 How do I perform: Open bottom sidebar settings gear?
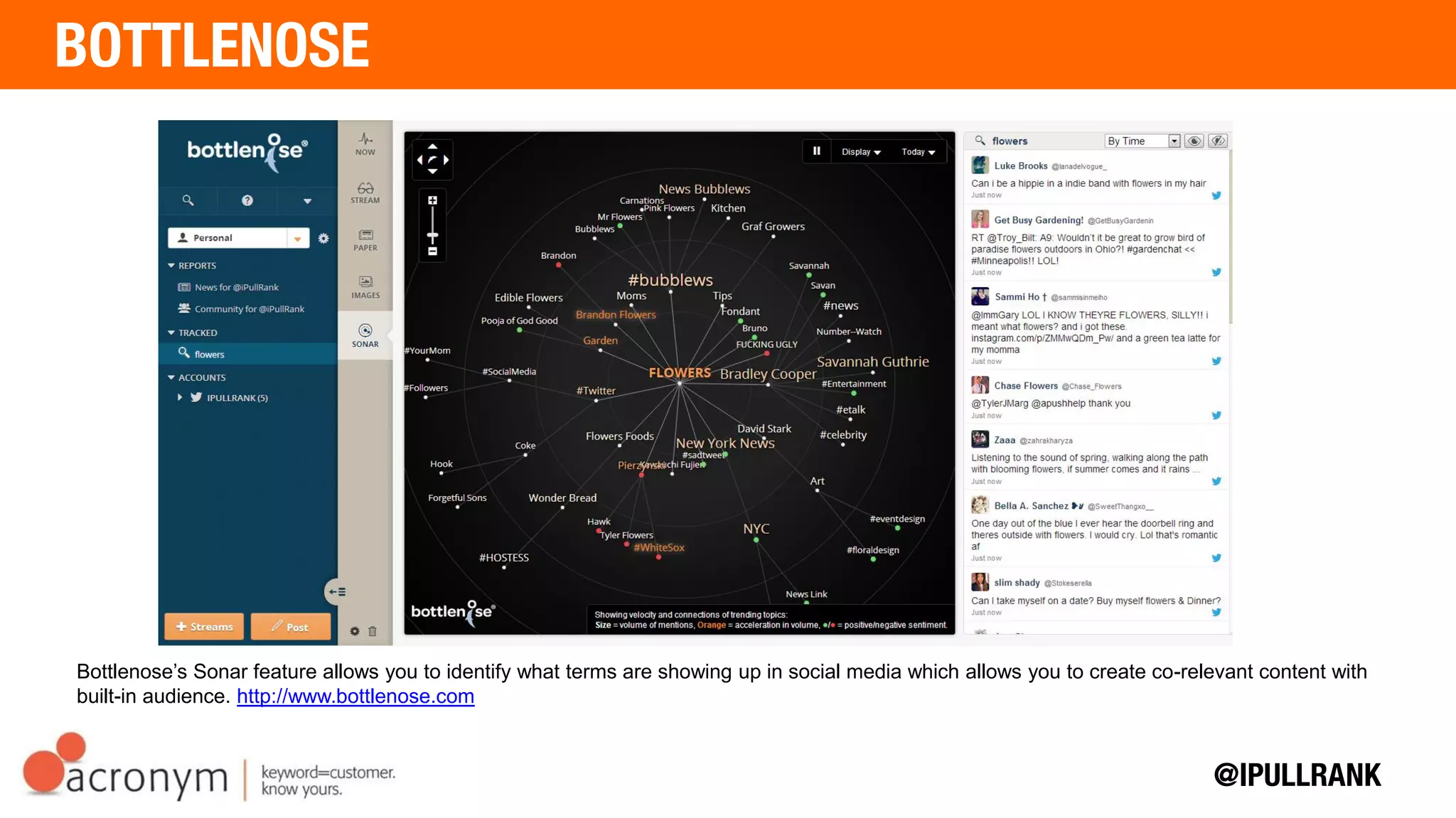click(x=355, y=631)
